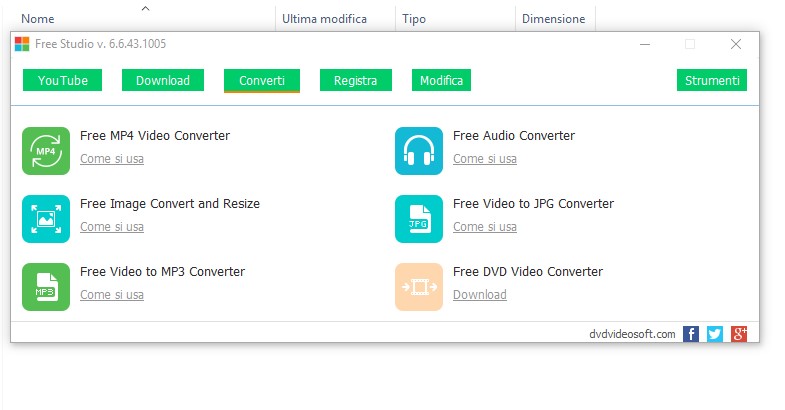Screen dimensions: 785x410
Task: Open the Google Plus icon
Action: coord(739,334)
